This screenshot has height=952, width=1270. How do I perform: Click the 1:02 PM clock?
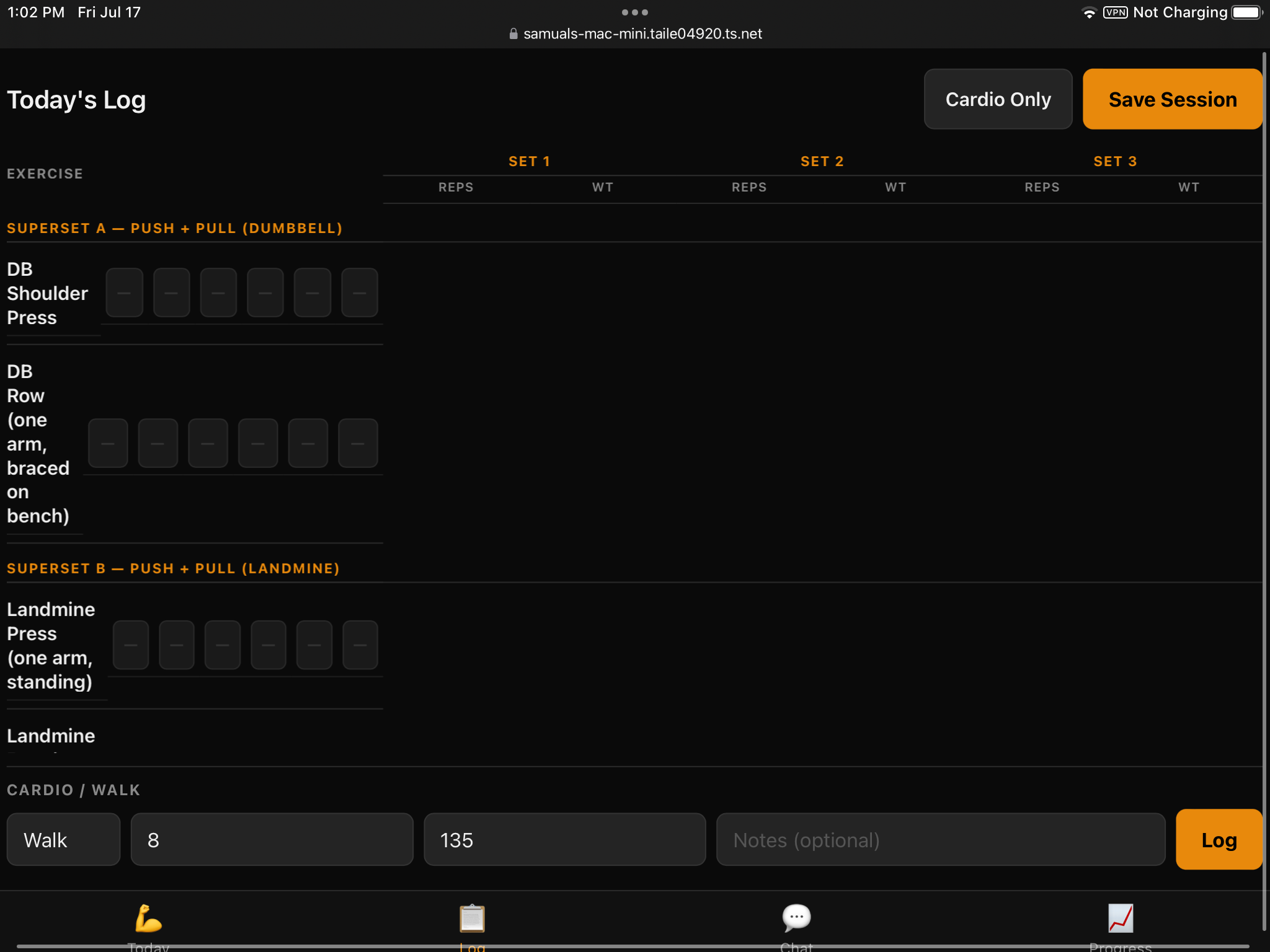(x=36, y=12)
